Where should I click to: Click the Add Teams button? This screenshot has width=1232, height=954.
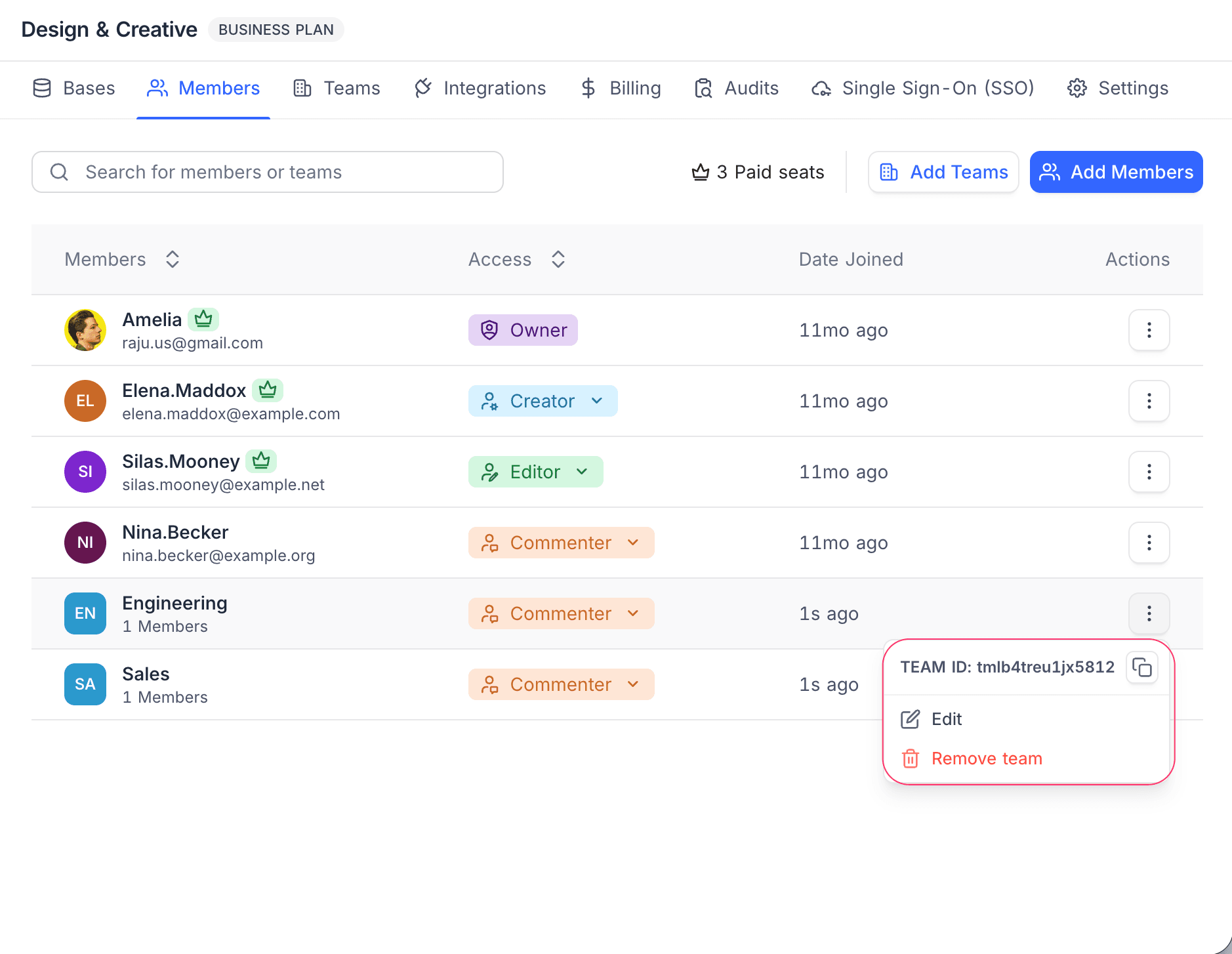pyautogui.click(x=943, y=172)
